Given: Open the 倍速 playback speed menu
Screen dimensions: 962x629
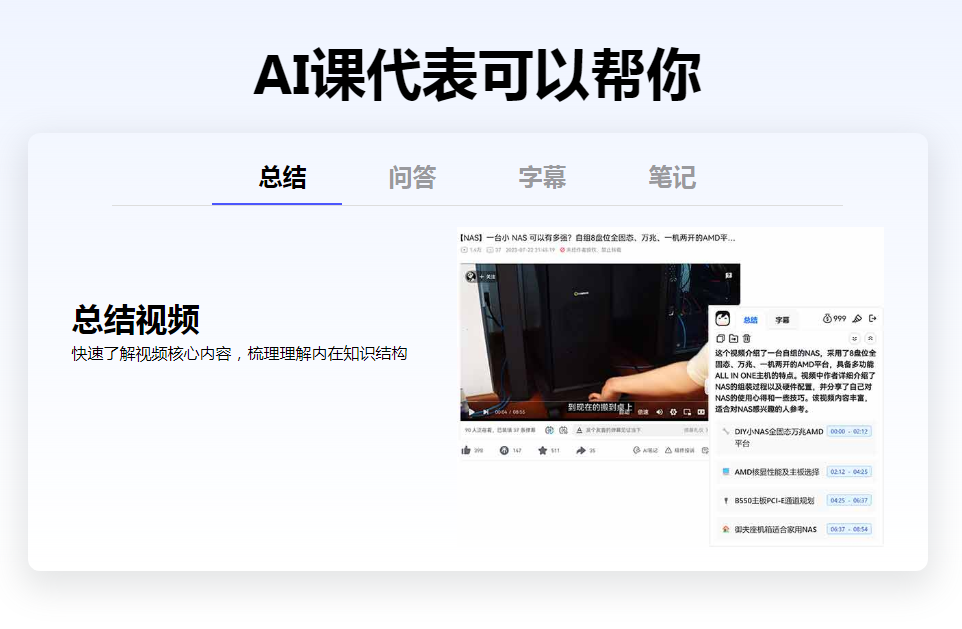Looking at the screenshot, I should coord(643,412).
